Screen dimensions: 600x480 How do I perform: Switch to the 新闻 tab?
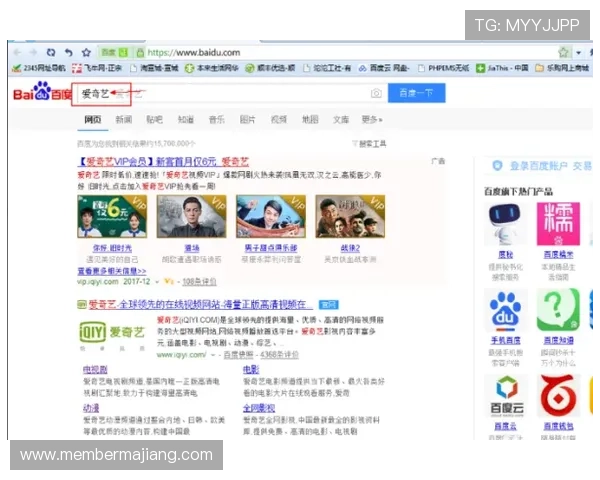[124, 120]
